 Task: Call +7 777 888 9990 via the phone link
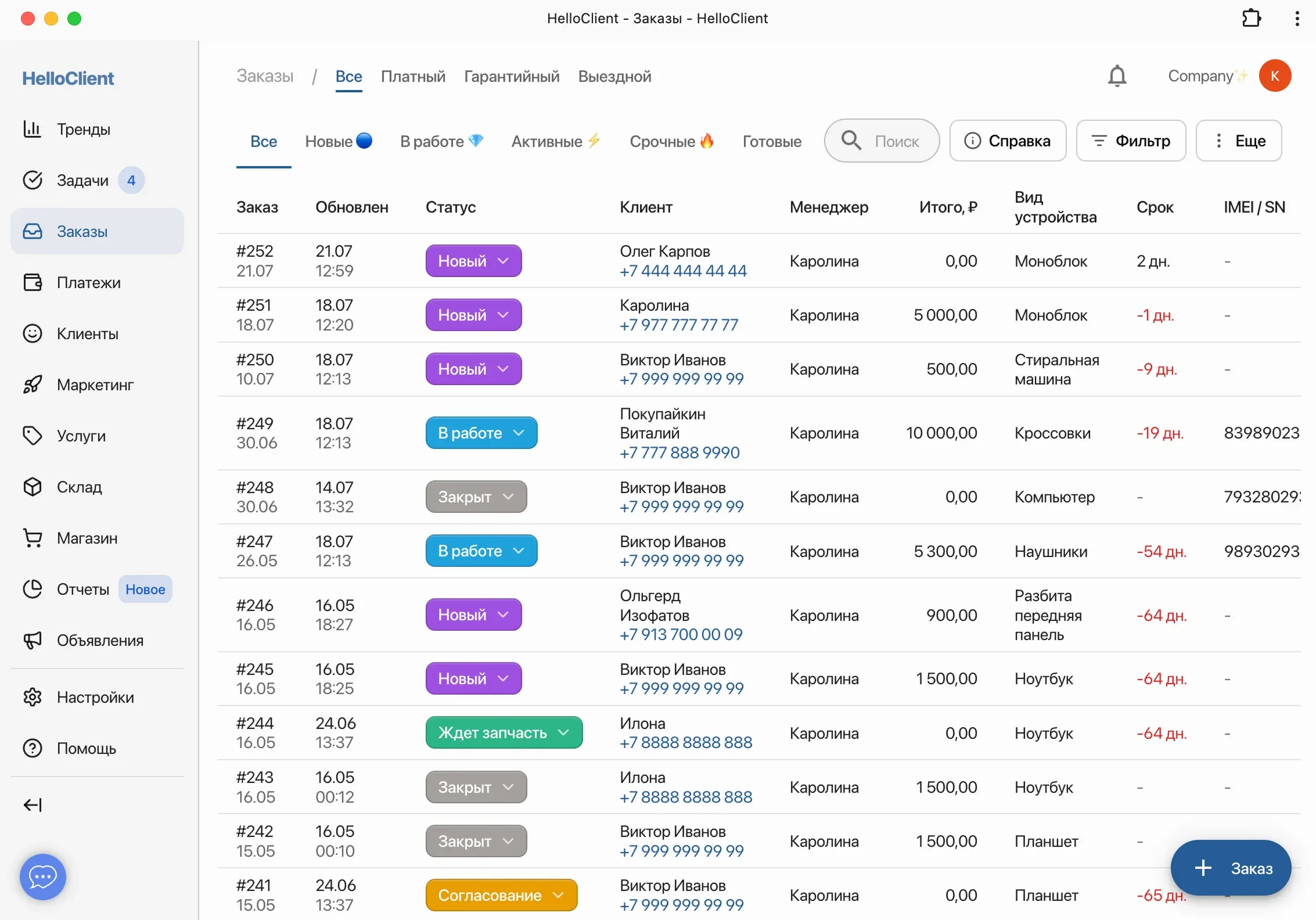(679, 452)
